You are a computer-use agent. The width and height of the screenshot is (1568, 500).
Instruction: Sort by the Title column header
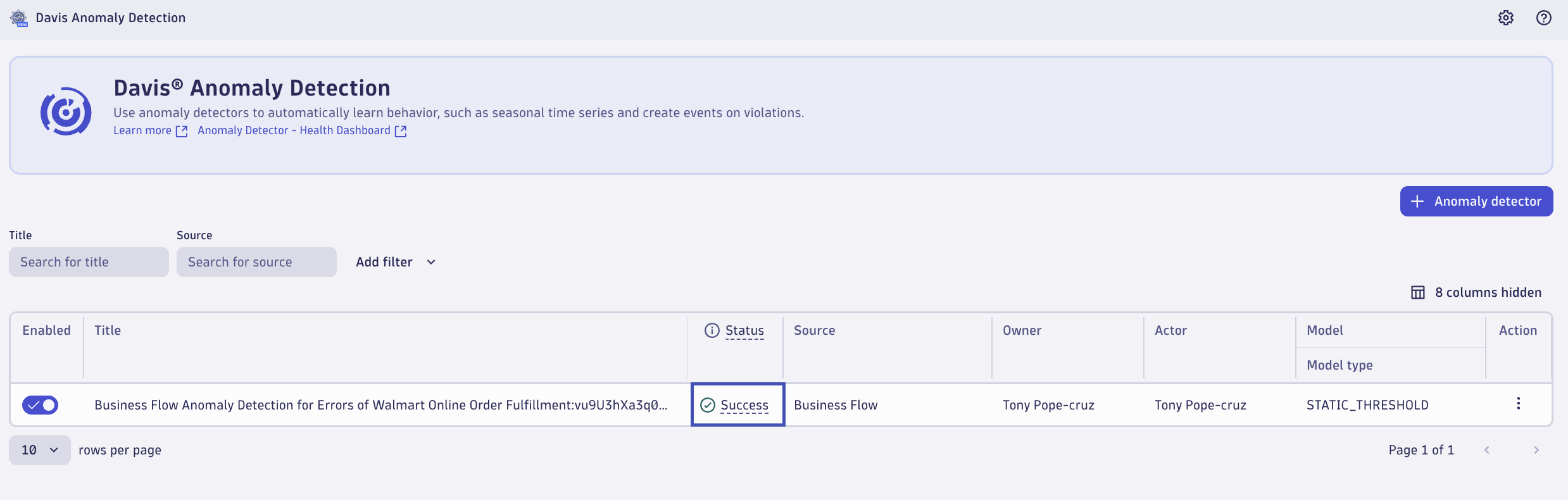108,330
